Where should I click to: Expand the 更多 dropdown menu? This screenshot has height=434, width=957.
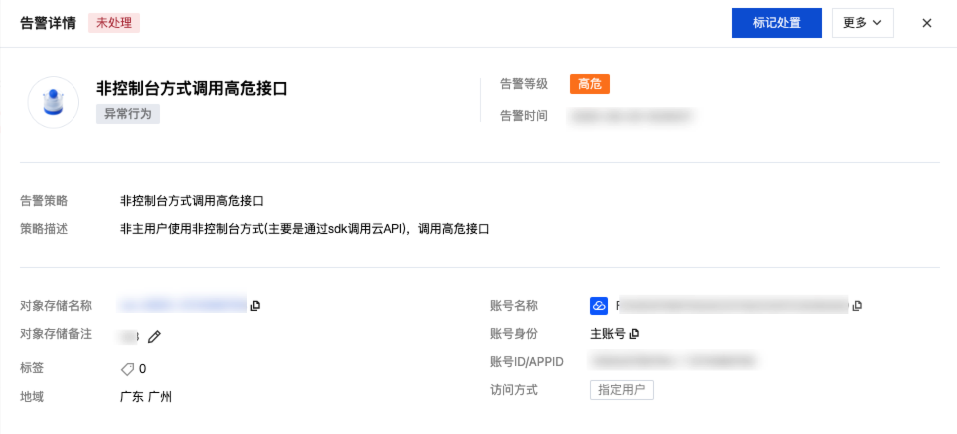coord(862,23)
